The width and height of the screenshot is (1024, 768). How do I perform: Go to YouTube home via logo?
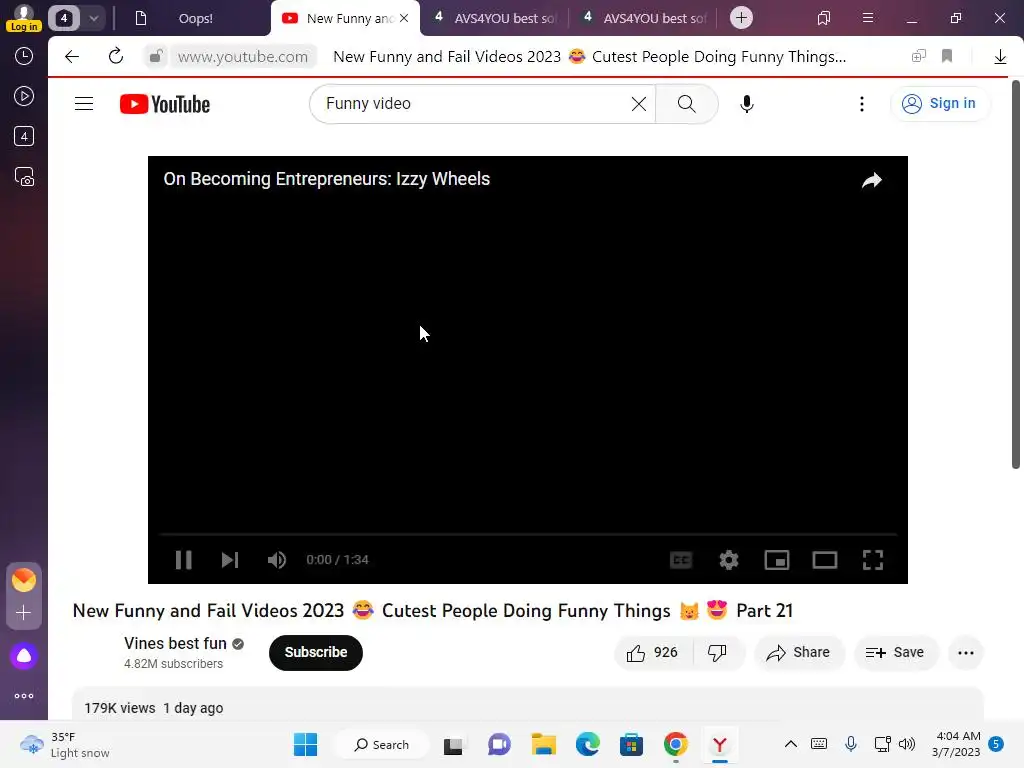point(165,104)
